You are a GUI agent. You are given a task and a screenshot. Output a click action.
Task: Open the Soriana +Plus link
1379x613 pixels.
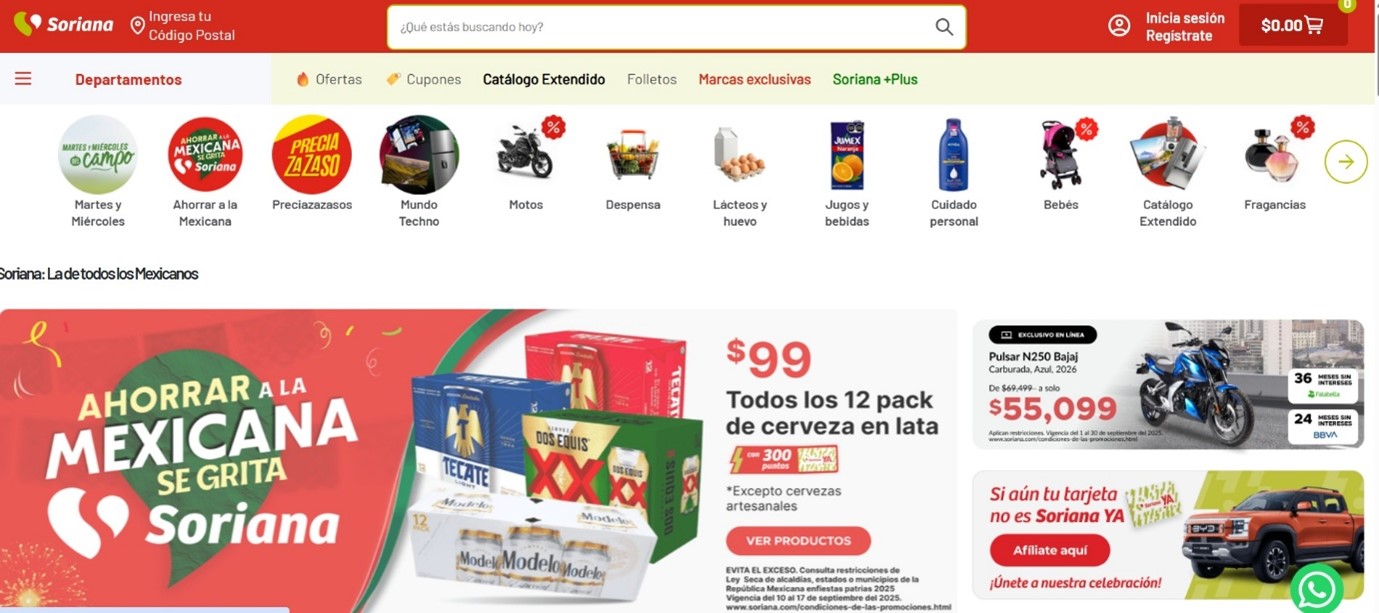(x=875, y=79)
